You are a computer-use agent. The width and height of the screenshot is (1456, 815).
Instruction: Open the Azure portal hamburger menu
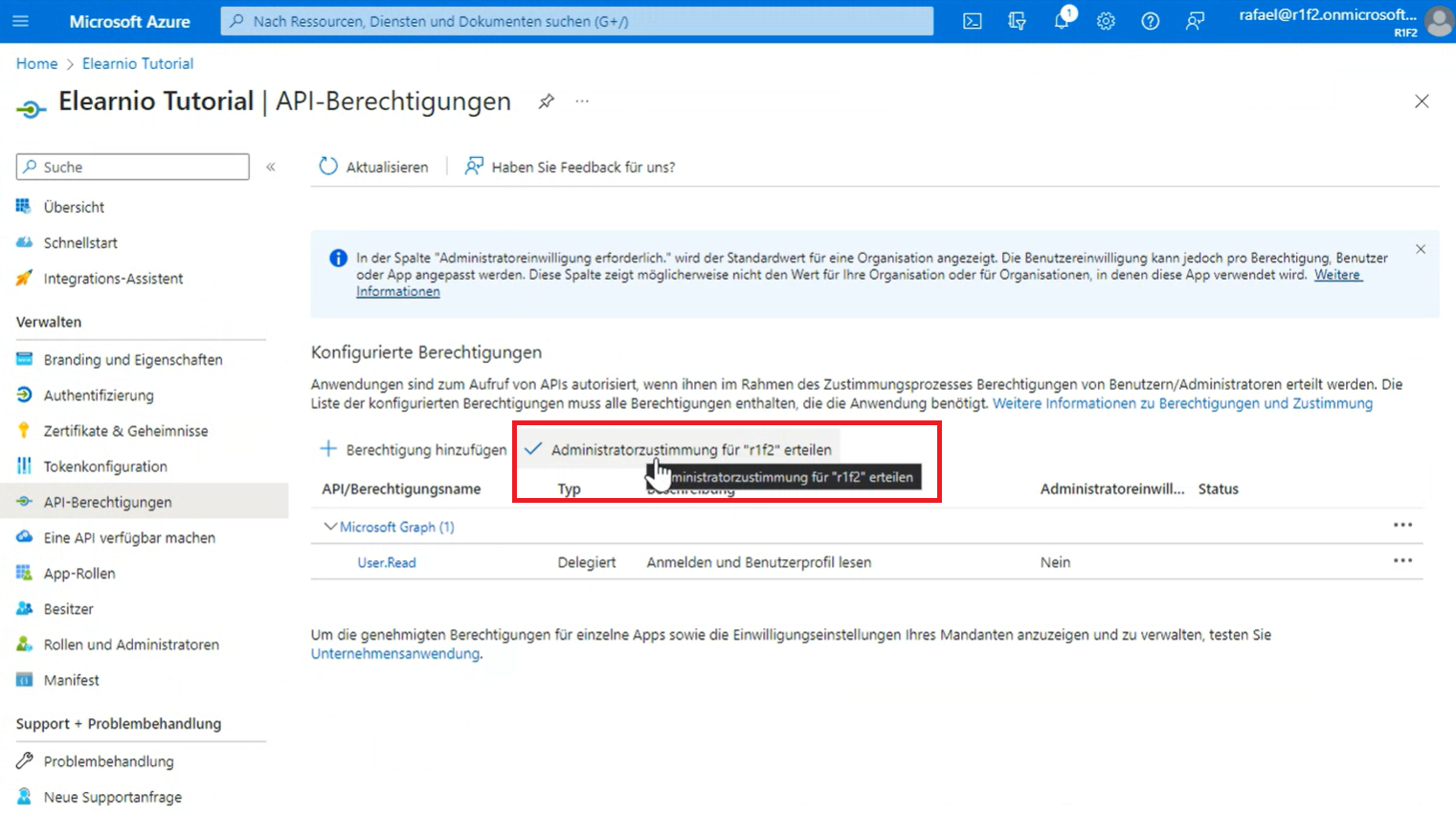tap(20, 21)
